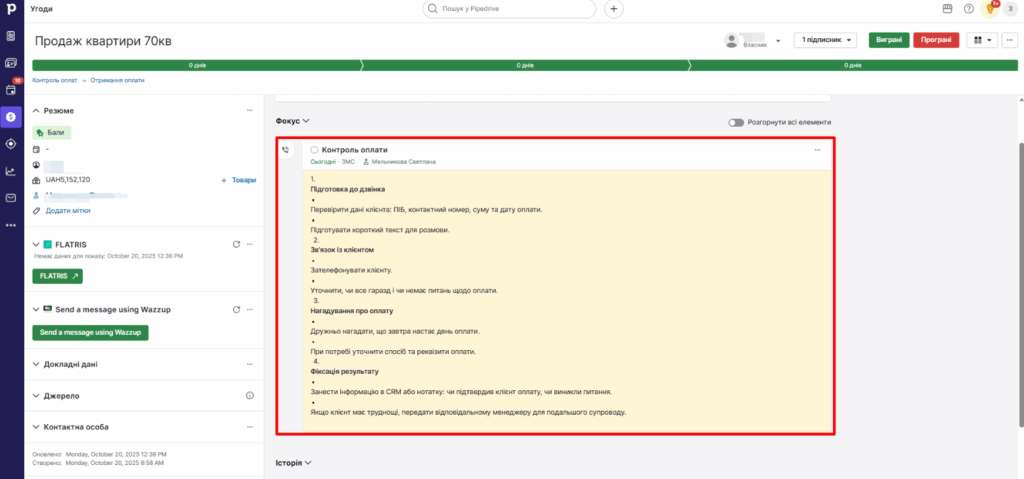The height and width of the screenshot is (479, 1024).
Task: Click the Сьогодні due date label
Action: [324, 161]
